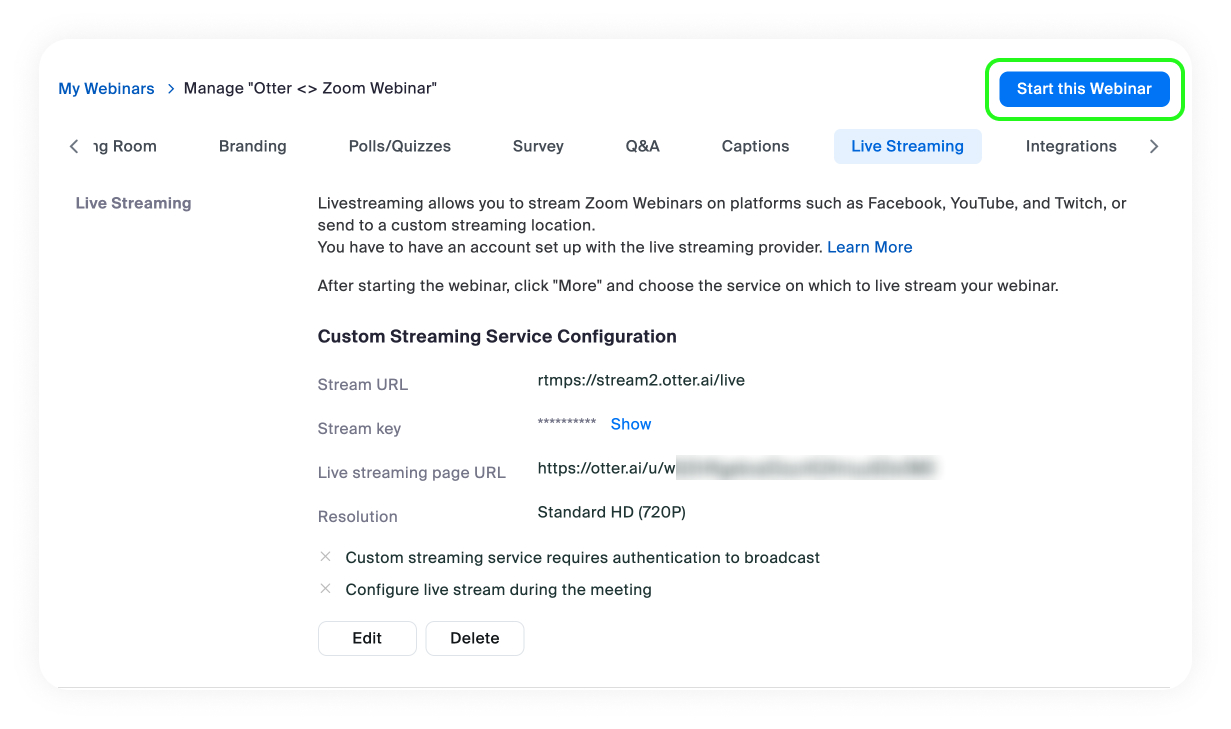
Task: Go to the Q&A tab
Action: click(x=642, y=146)
